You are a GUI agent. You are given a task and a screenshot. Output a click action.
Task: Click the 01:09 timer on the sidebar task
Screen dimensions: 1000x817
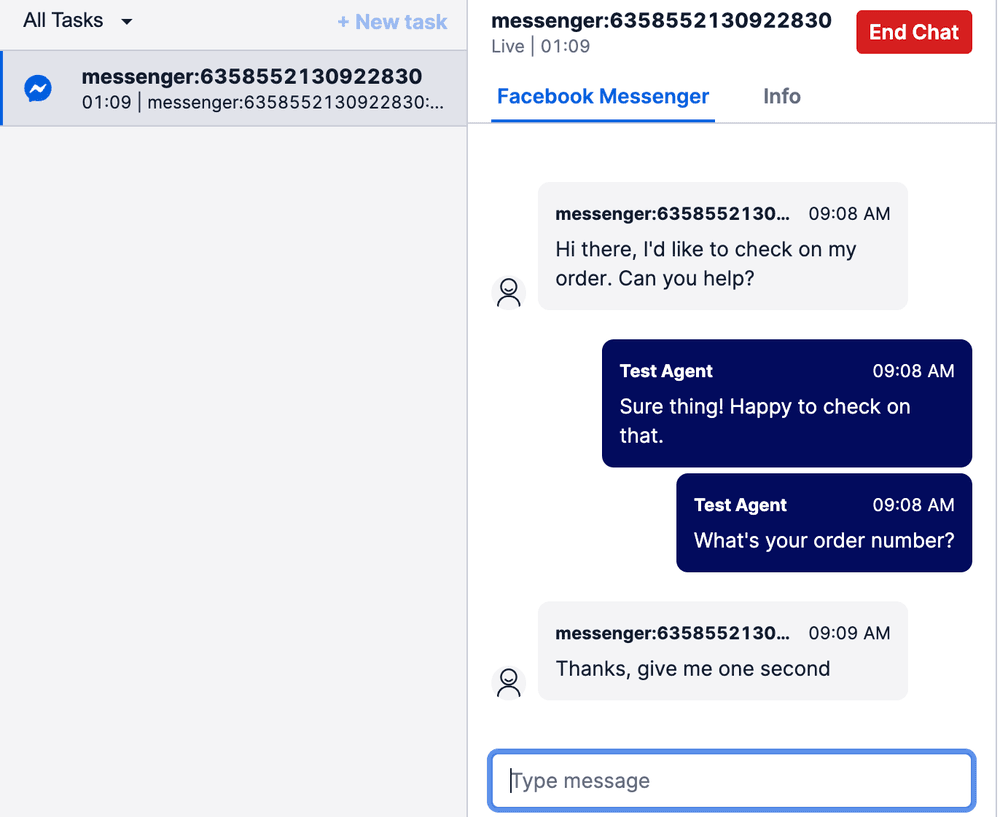[x=97, y=103]
